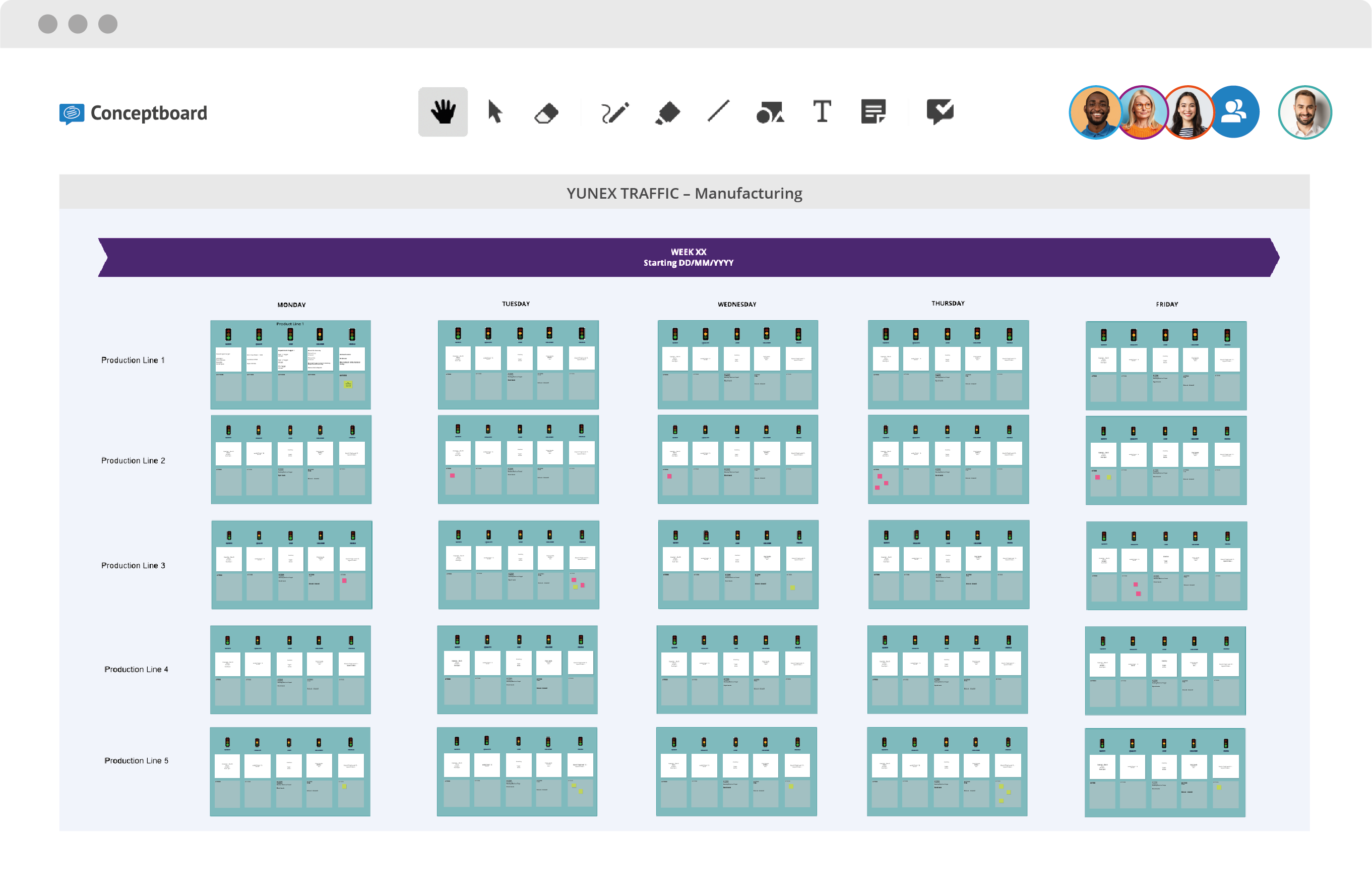Select the highlighter marker tool
Screen dimensions: 1372x894
point(667,112)
